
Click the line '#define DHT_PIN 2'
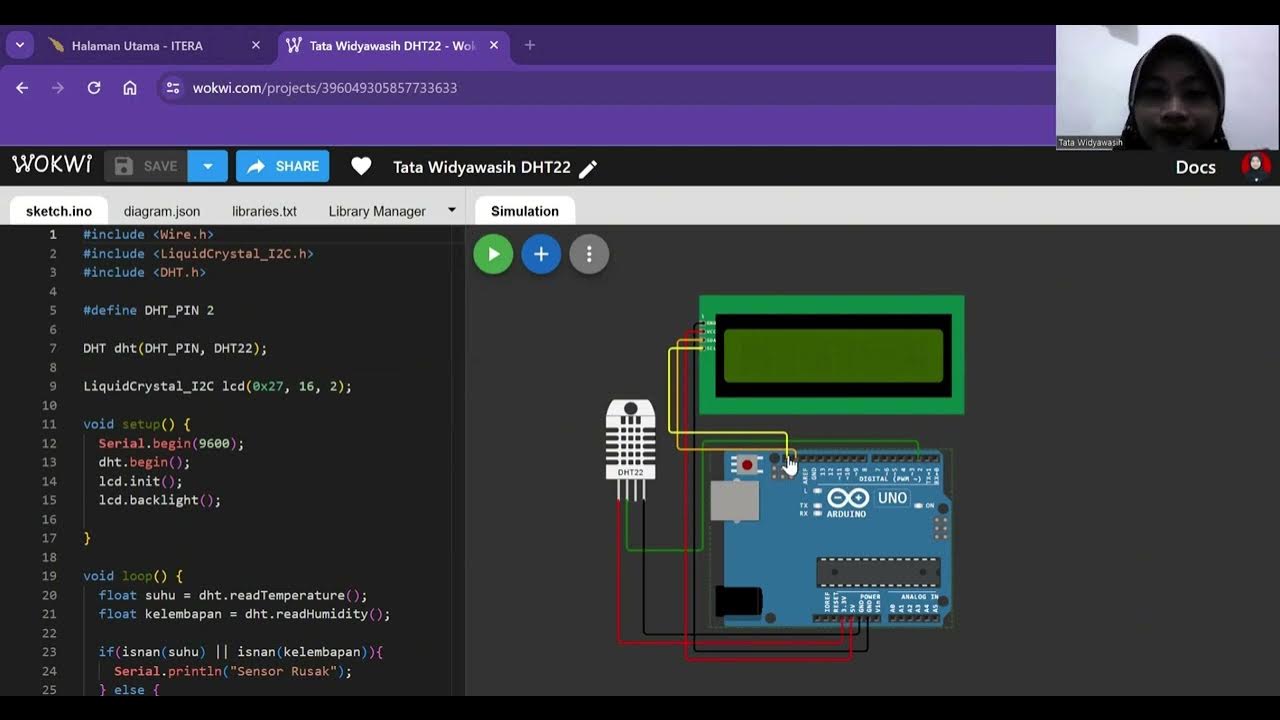(x=149, y=311)
